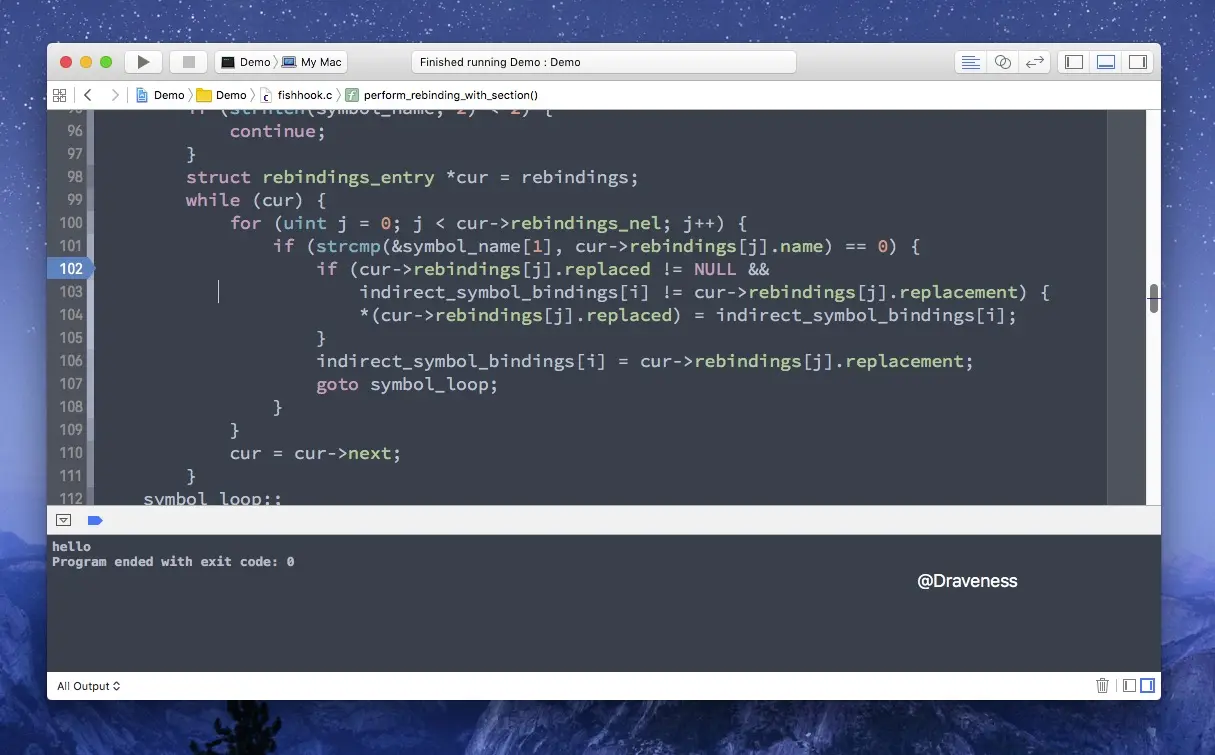Click the editor vertical scrollbar thumb
Screen dimensions: 1215x755
[x=1154, y=298]
